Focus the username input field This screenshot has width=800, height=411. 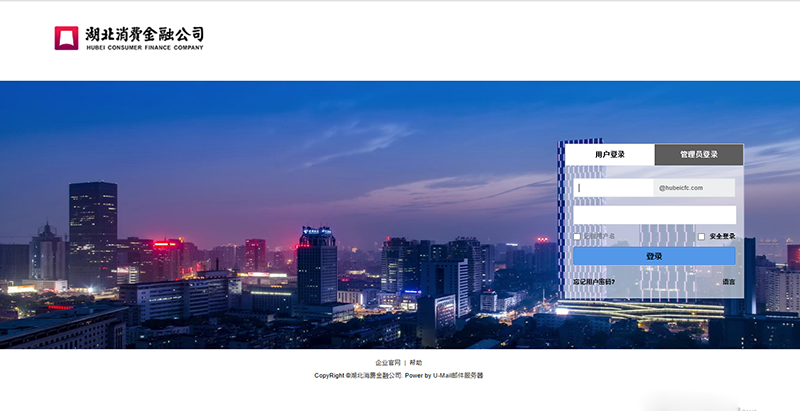pyautogui.click(x=613, y=187)
